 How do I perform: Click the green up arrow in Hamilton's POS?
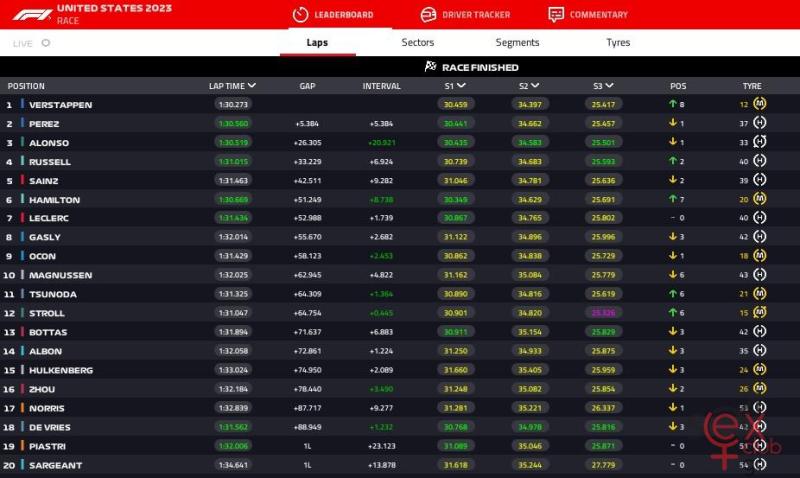click(x=672, y=199)
